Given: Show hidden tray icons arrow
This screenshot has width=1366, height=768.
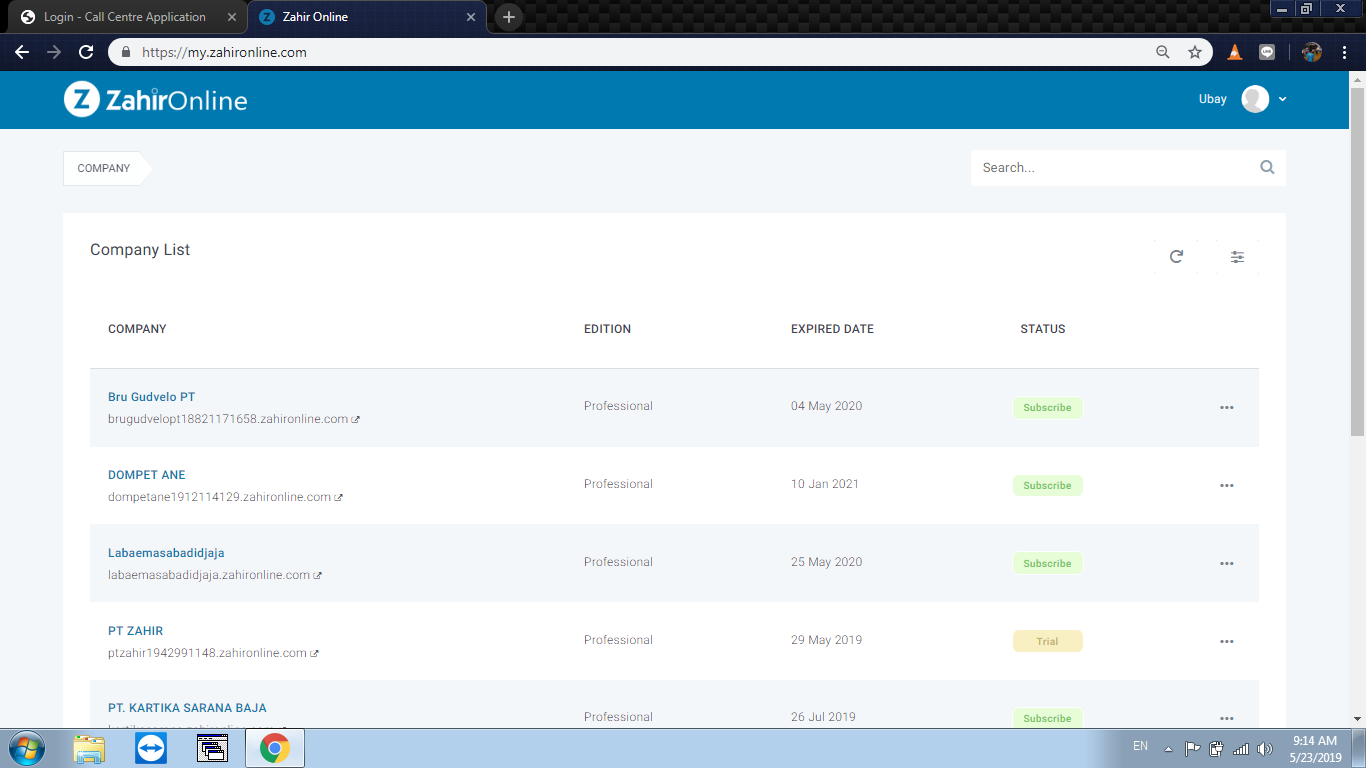Looking at the screenshot, I should click(1168, 748).
